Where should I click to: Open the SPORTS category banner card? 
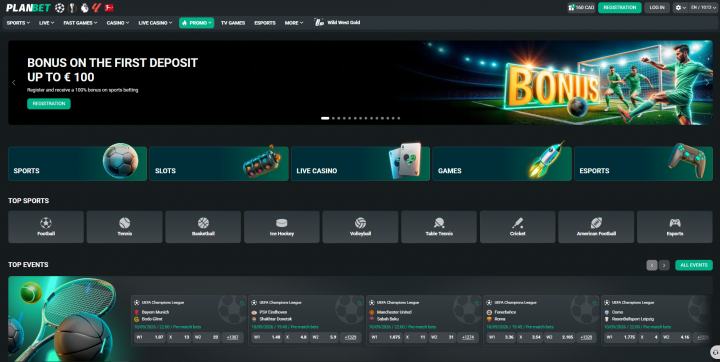coord(78,164)
